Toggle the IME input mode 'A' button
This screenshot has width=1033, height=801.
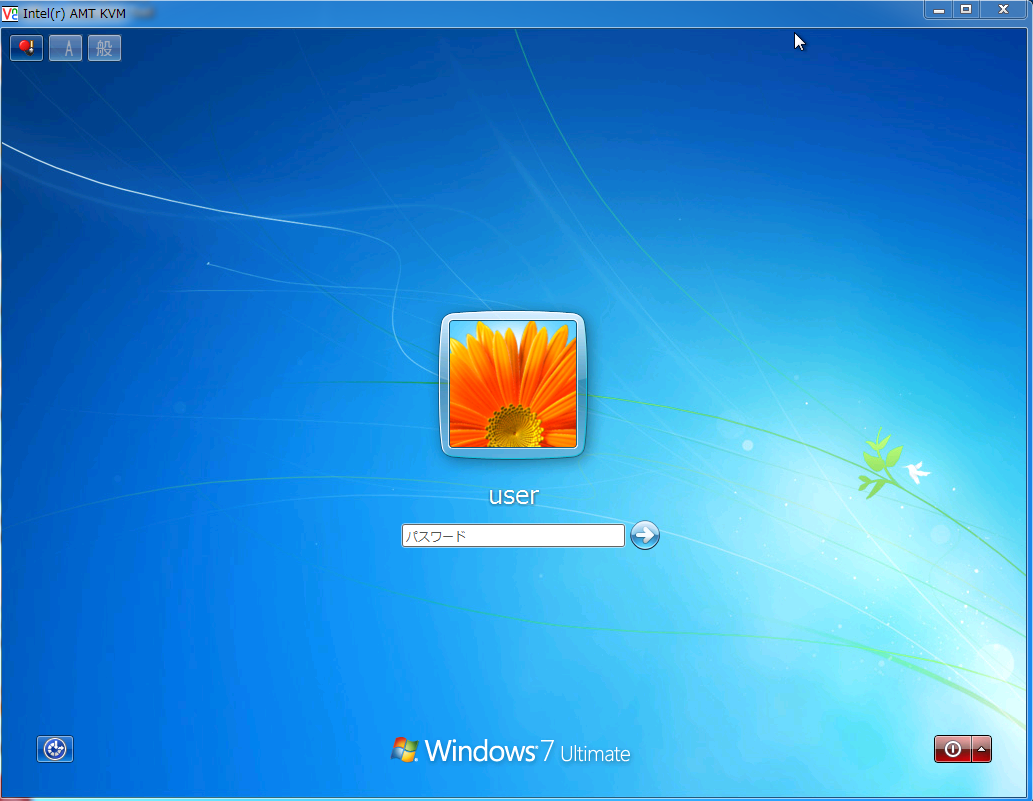[65, 48]
